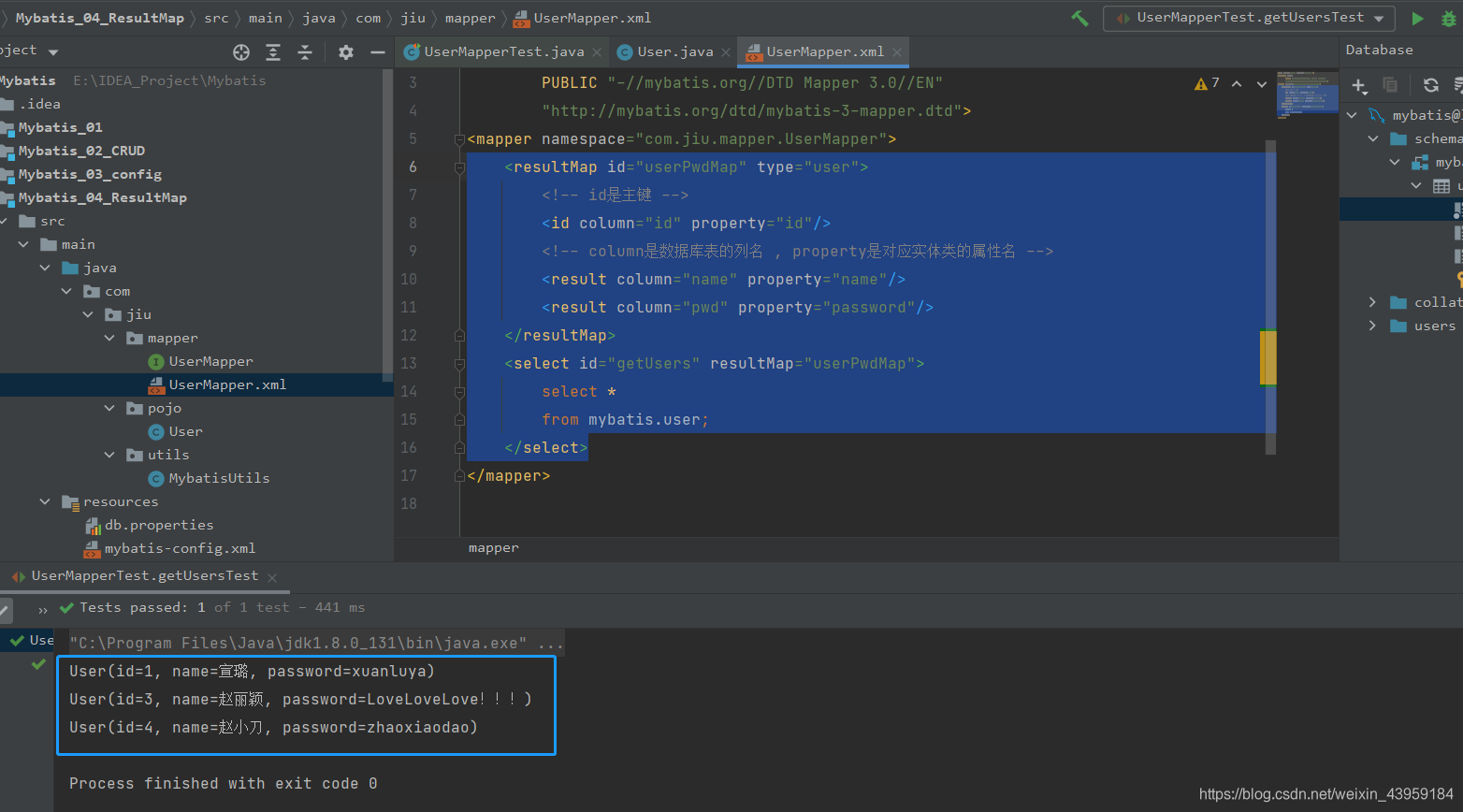Run UserMapperTest.getUsersTest with the green arrow

[1417, 18]
